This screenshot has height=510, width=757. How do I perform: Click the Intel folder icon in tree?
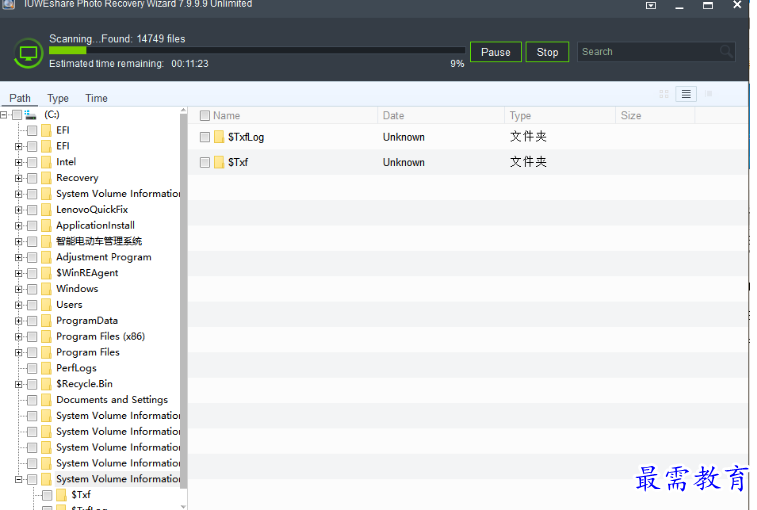click(x=46, y=162)
